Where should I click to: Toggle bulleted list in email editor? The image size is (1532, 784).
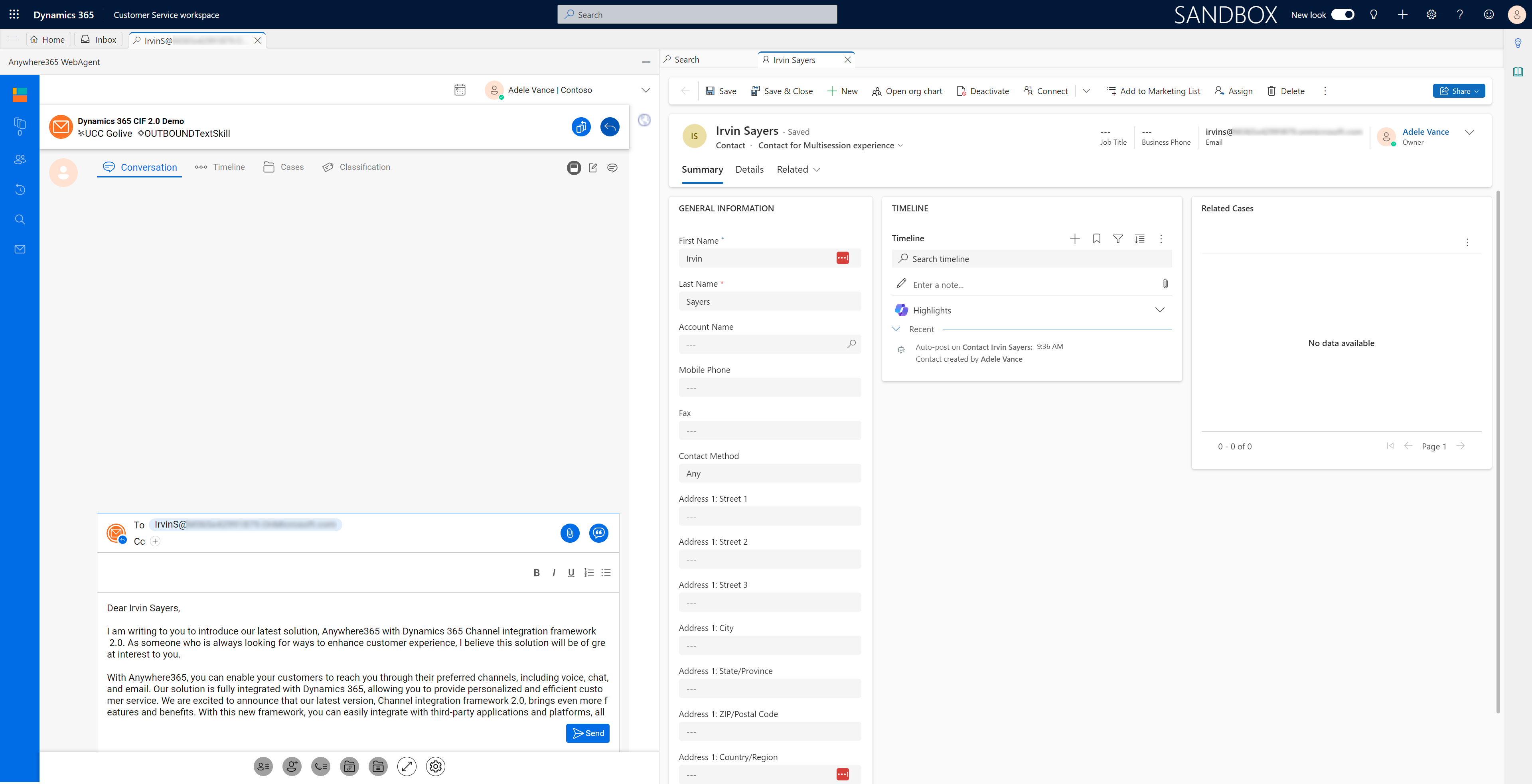point(606,572)
